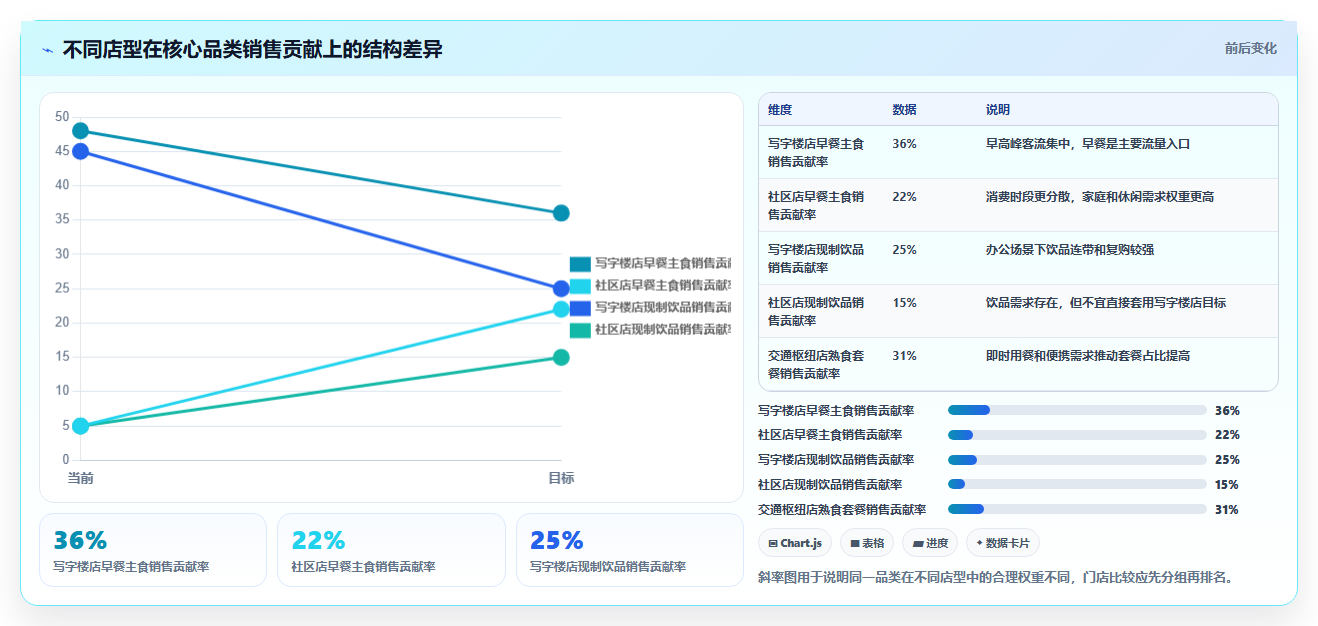Select the teal data point at 目标 value 36
Viewport: 1318px width, 626px height.
[561, 213]
